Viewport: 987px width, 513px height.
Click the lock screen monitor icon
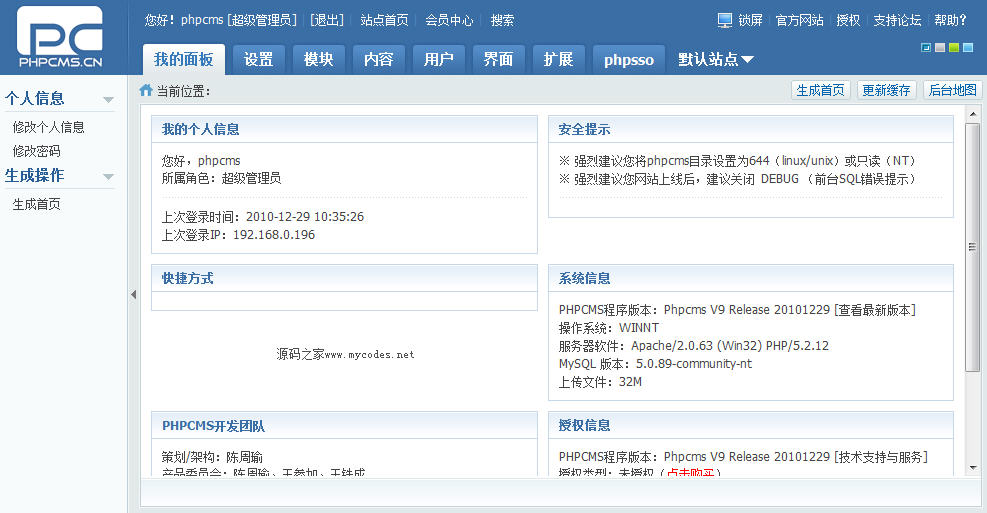pos(725,20)
